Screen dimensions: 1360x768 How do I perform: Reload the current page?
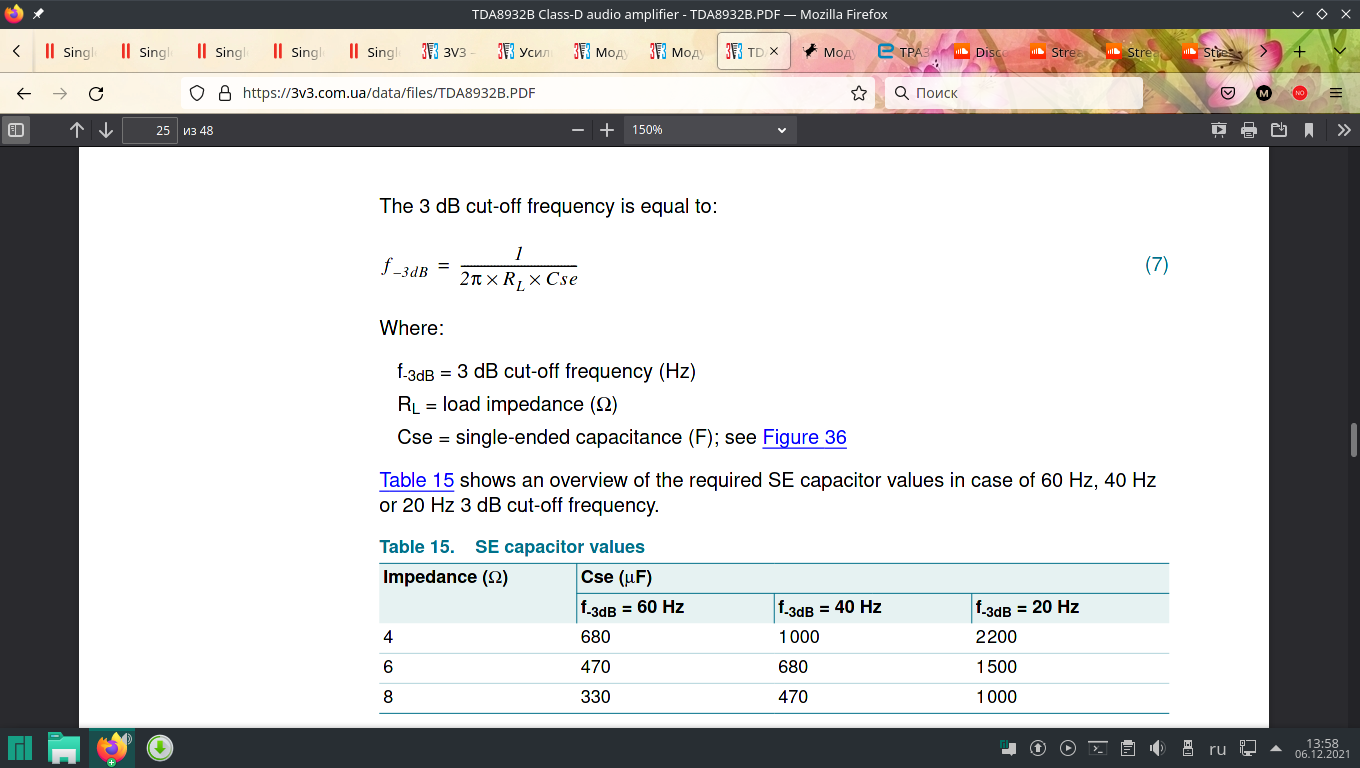pos(96,93)
